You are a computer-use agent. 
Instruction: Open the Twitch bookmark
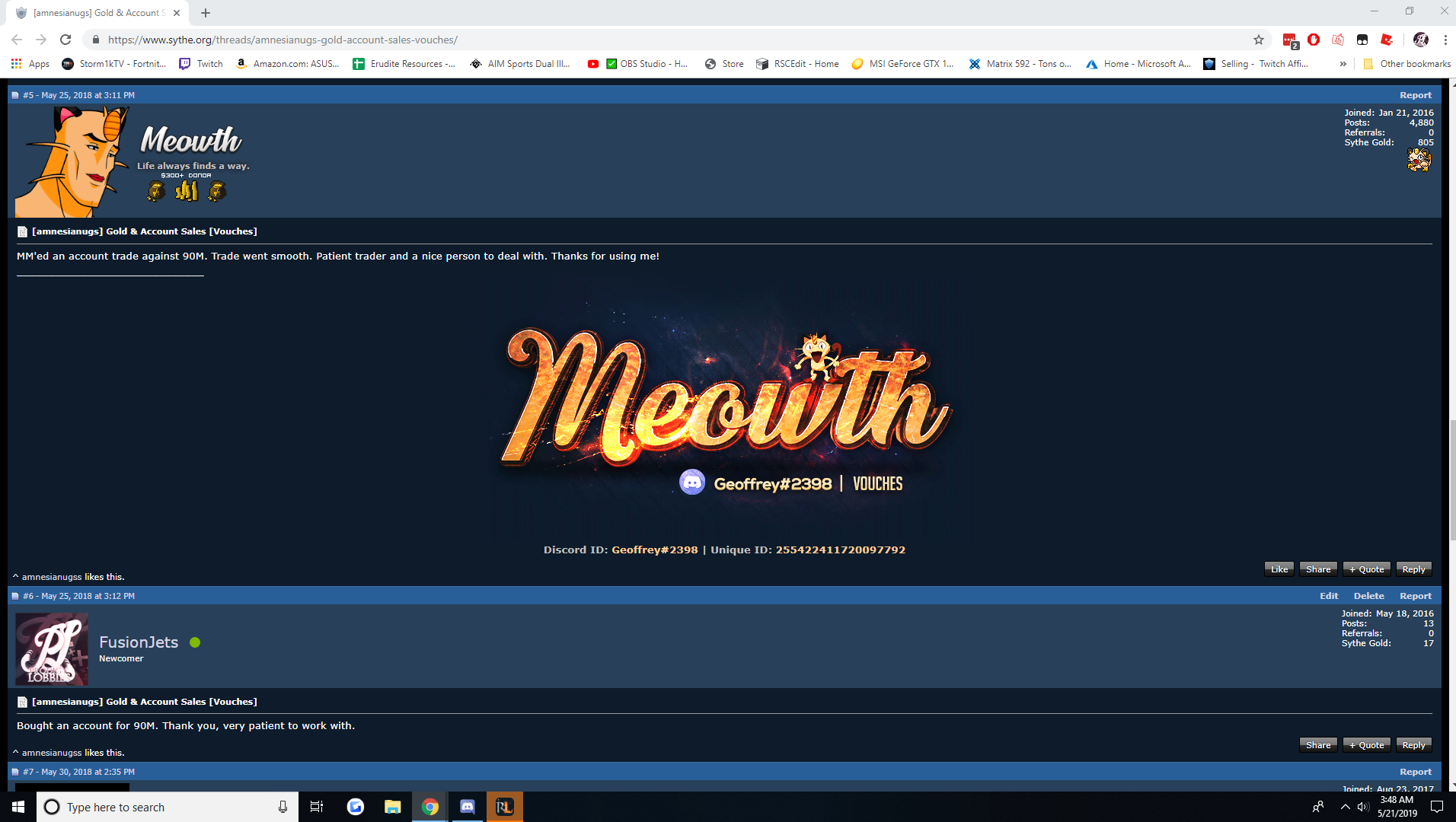tap(201, 64)
